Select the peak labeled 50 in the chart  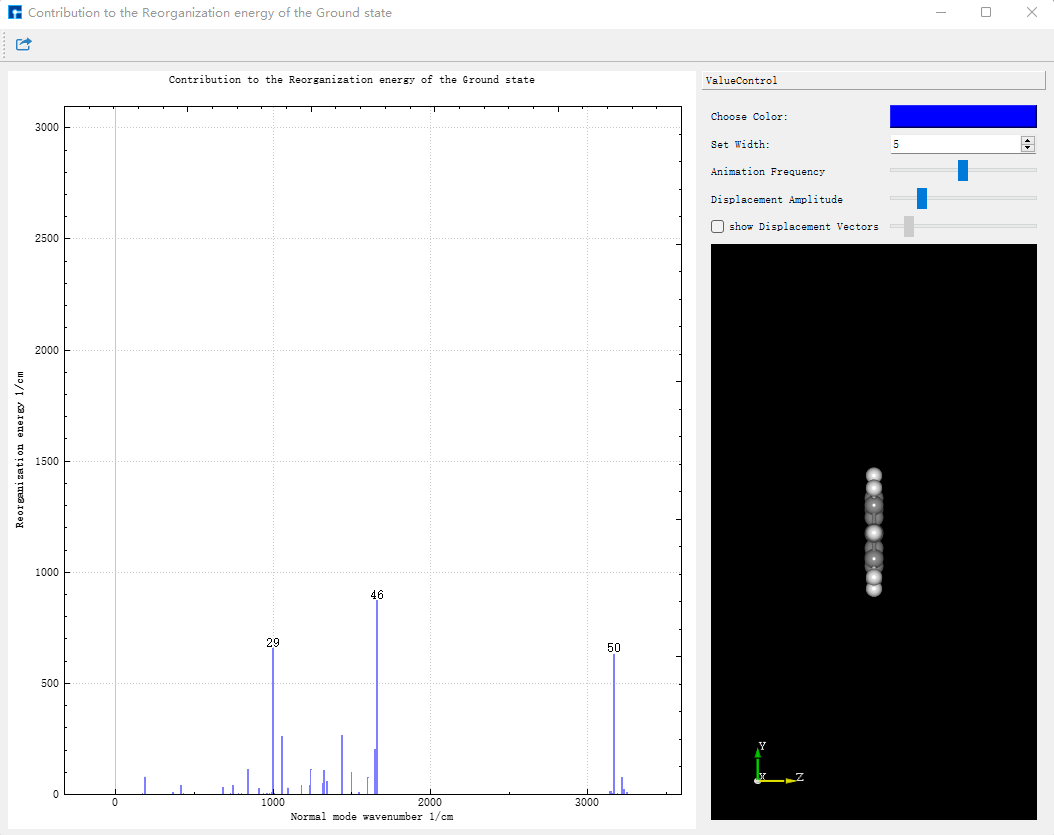pos(614,723)
